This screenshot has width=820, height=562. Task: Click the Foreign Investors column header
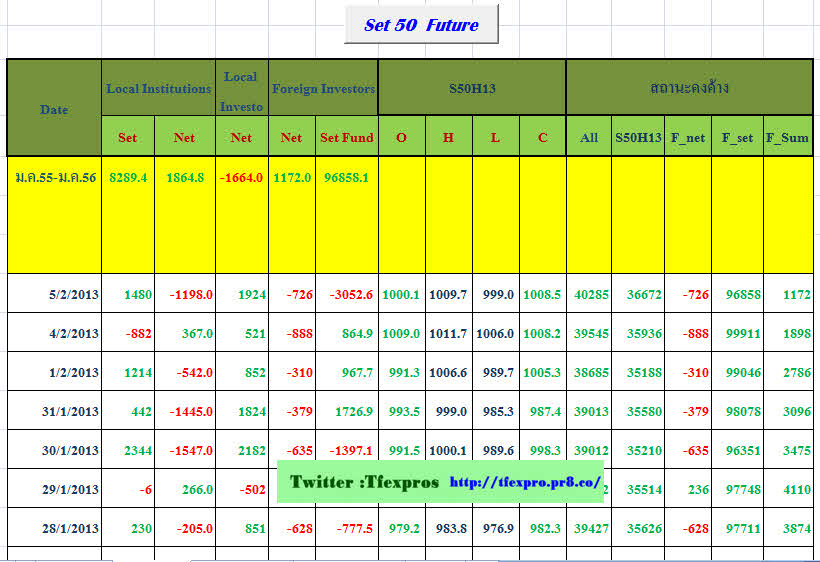click(323, 89)
